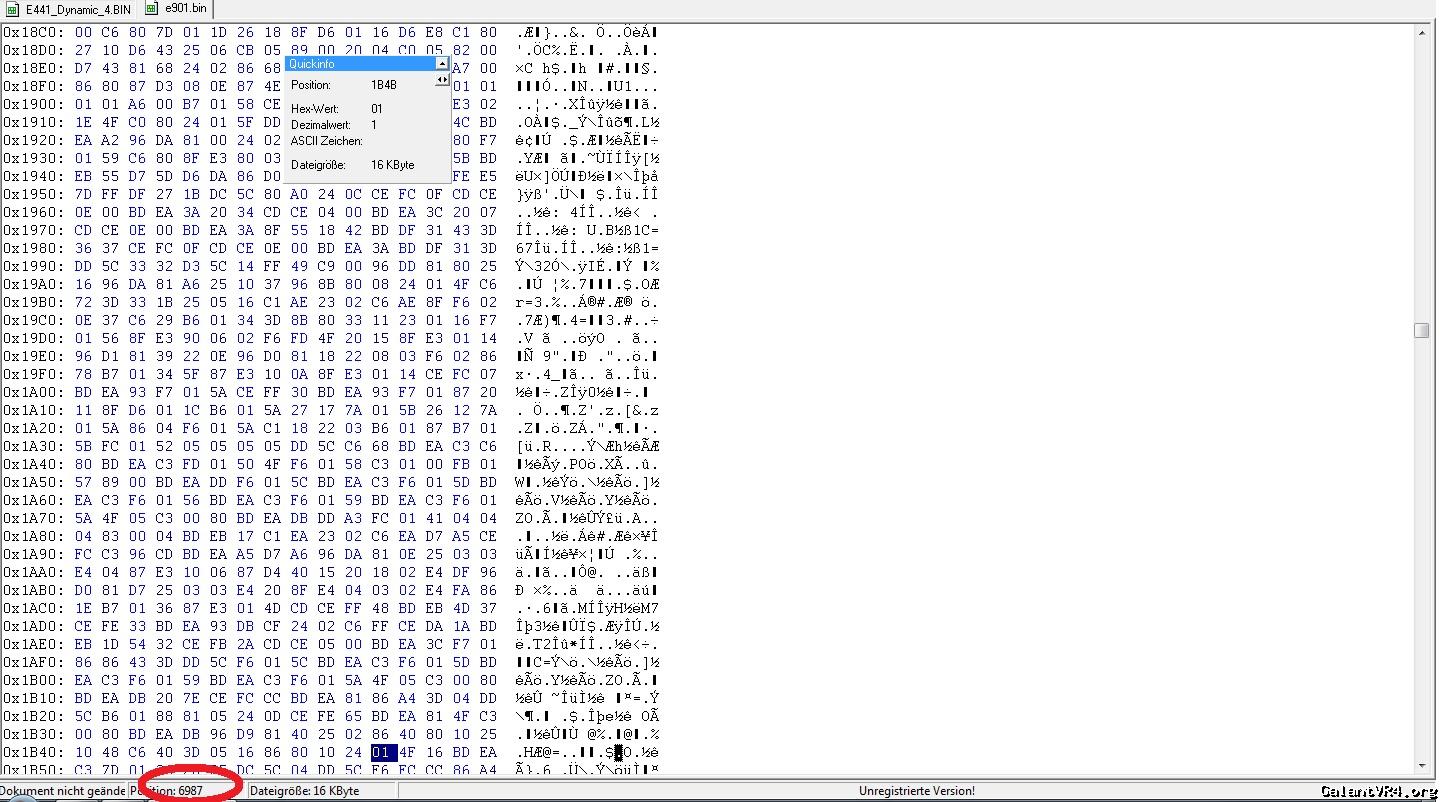Click the left-right arrows button in Quickinfo
The height and width of the screenshot is (802, 1440).
click(441, 80)
